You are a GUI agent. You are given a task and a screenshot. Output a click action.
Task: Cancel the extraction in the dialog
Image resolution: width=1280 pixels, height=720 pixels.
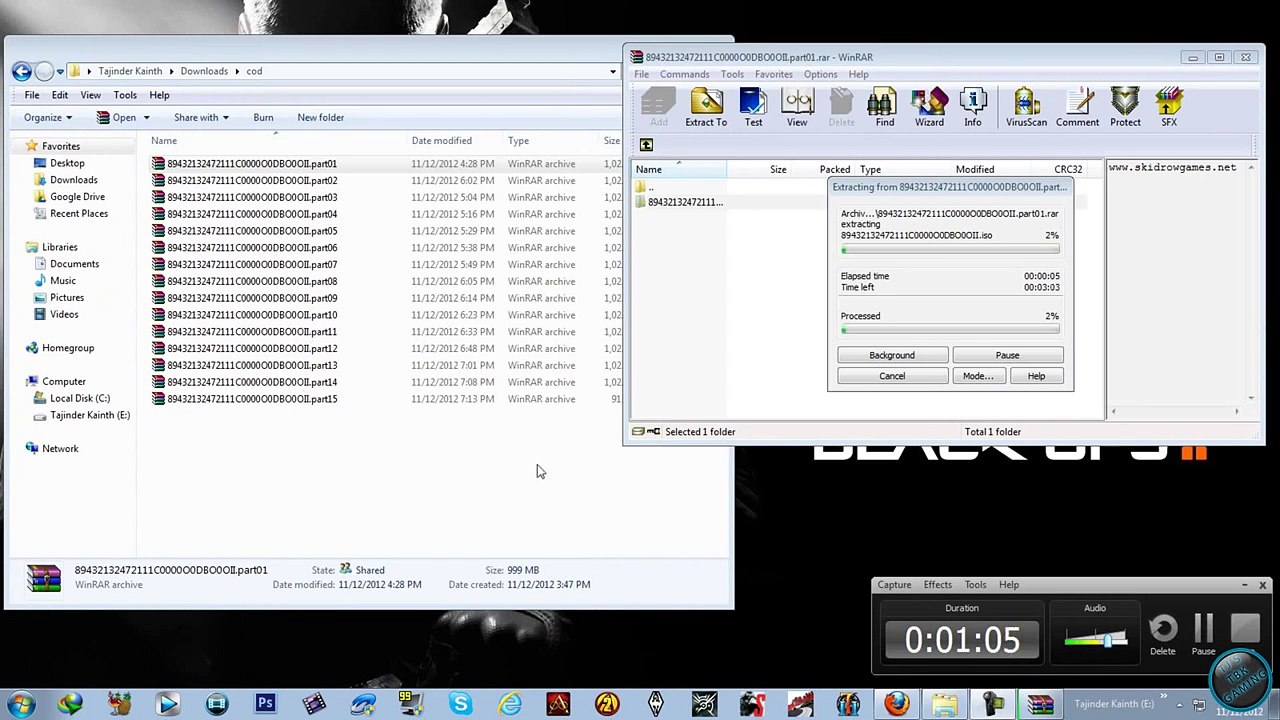(x=892, y=376)
